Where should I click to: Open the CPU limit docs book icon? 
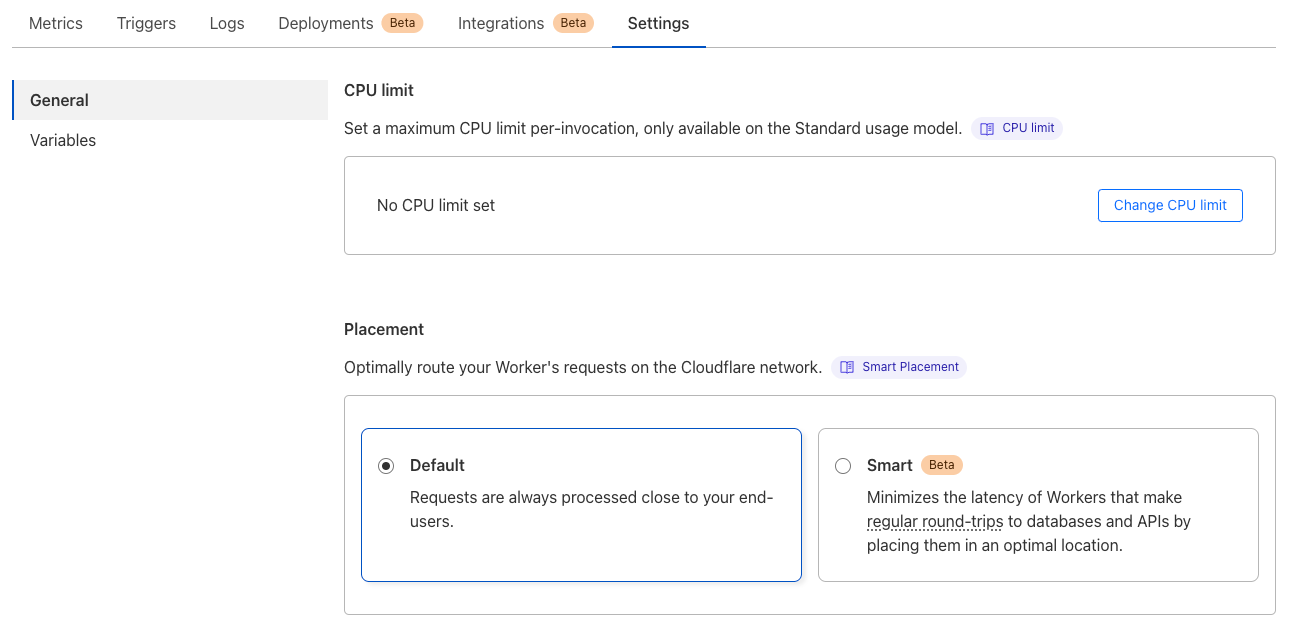pyautogui.click(x=987, y=129)
